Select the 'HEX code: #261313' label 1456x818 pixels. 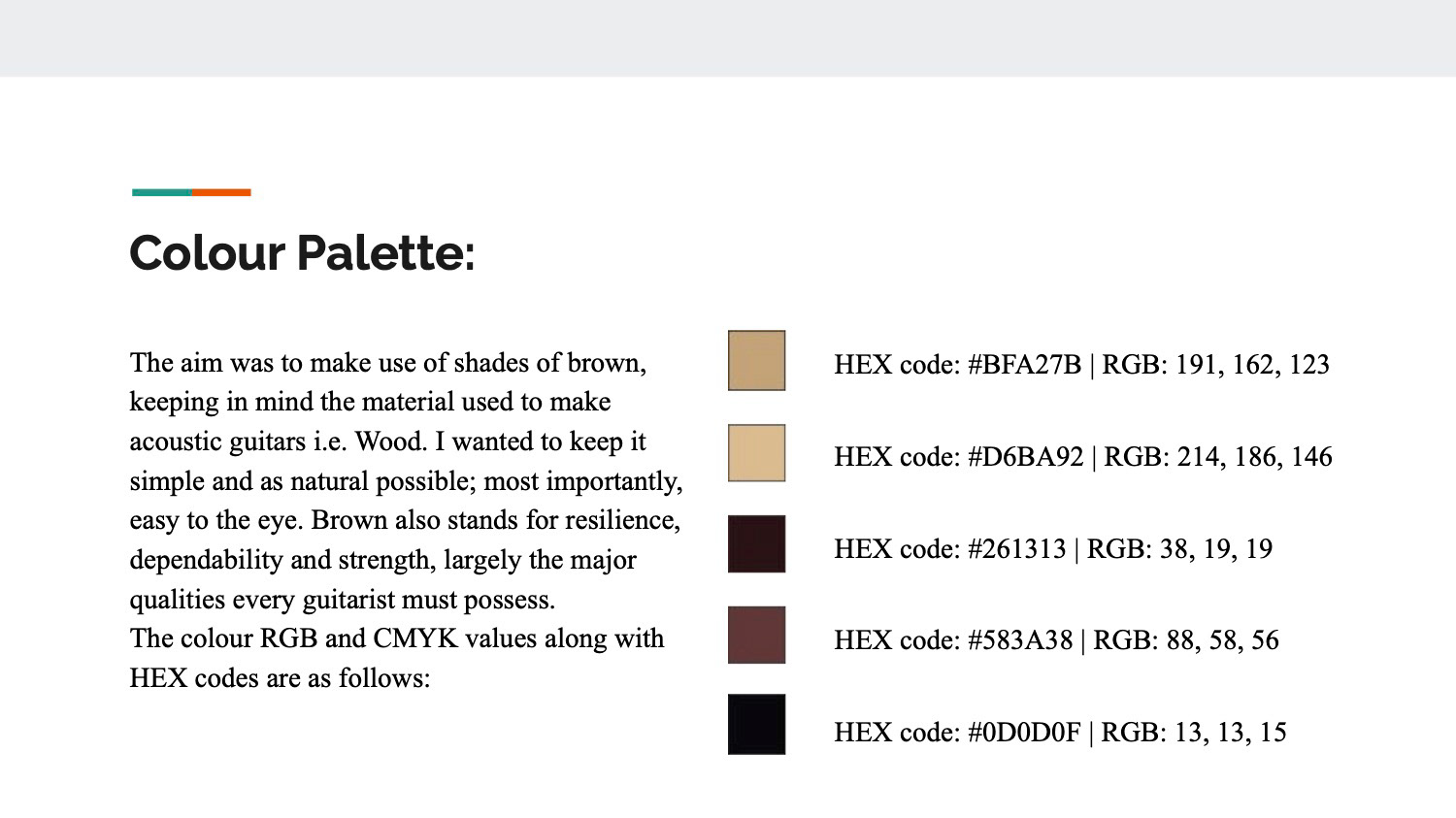click(949, 549)
